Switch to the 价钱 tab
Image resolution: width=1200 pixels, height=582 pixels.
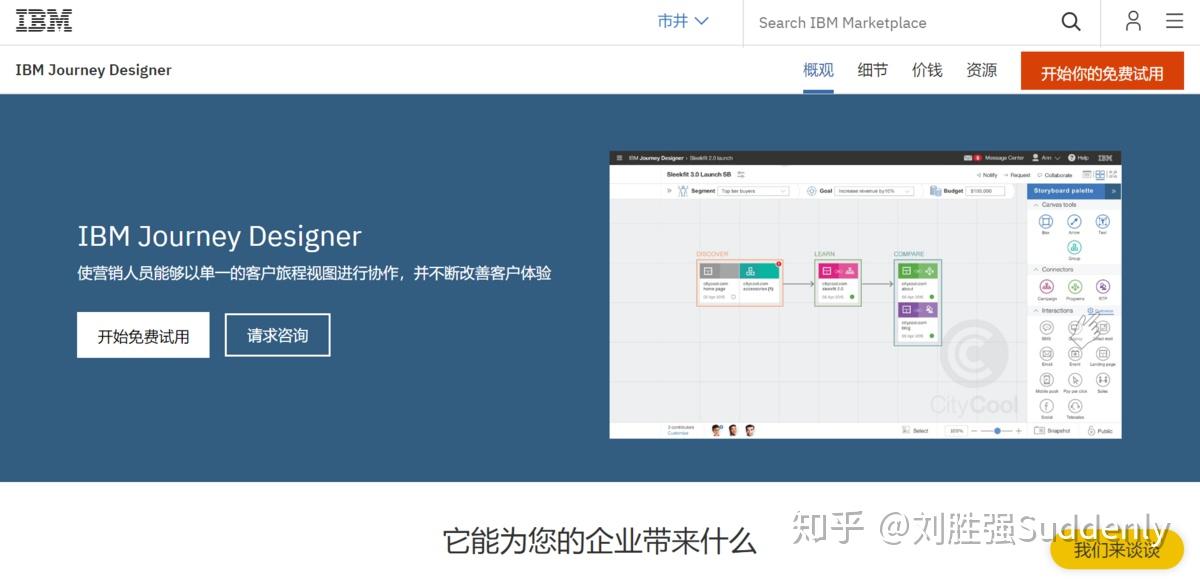[926, 70]
